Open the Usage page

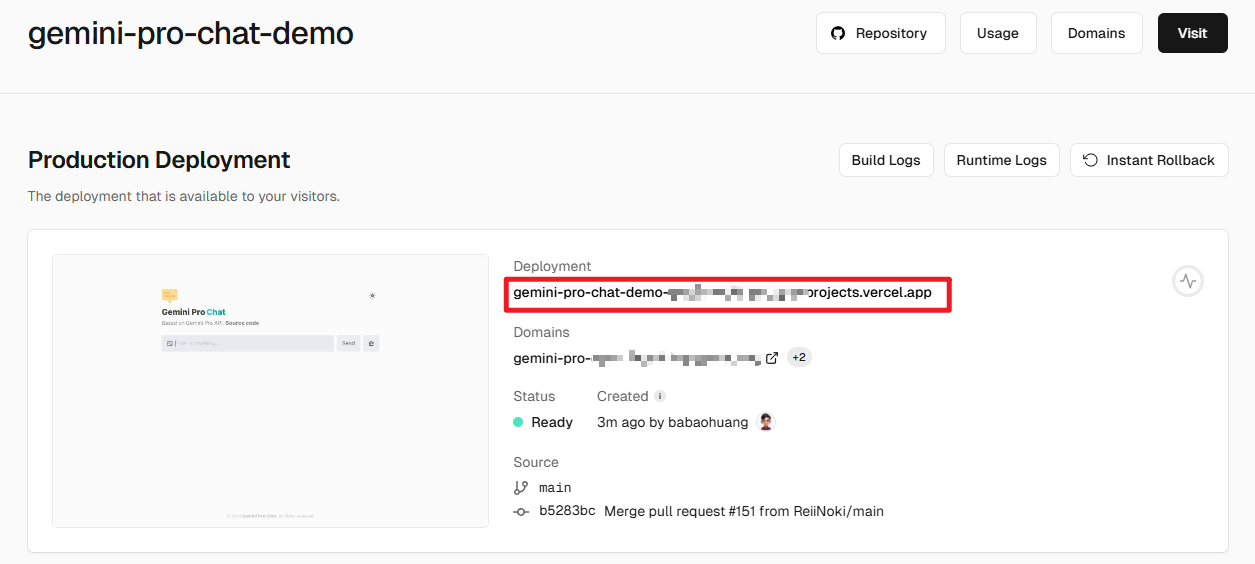point(997,33)
